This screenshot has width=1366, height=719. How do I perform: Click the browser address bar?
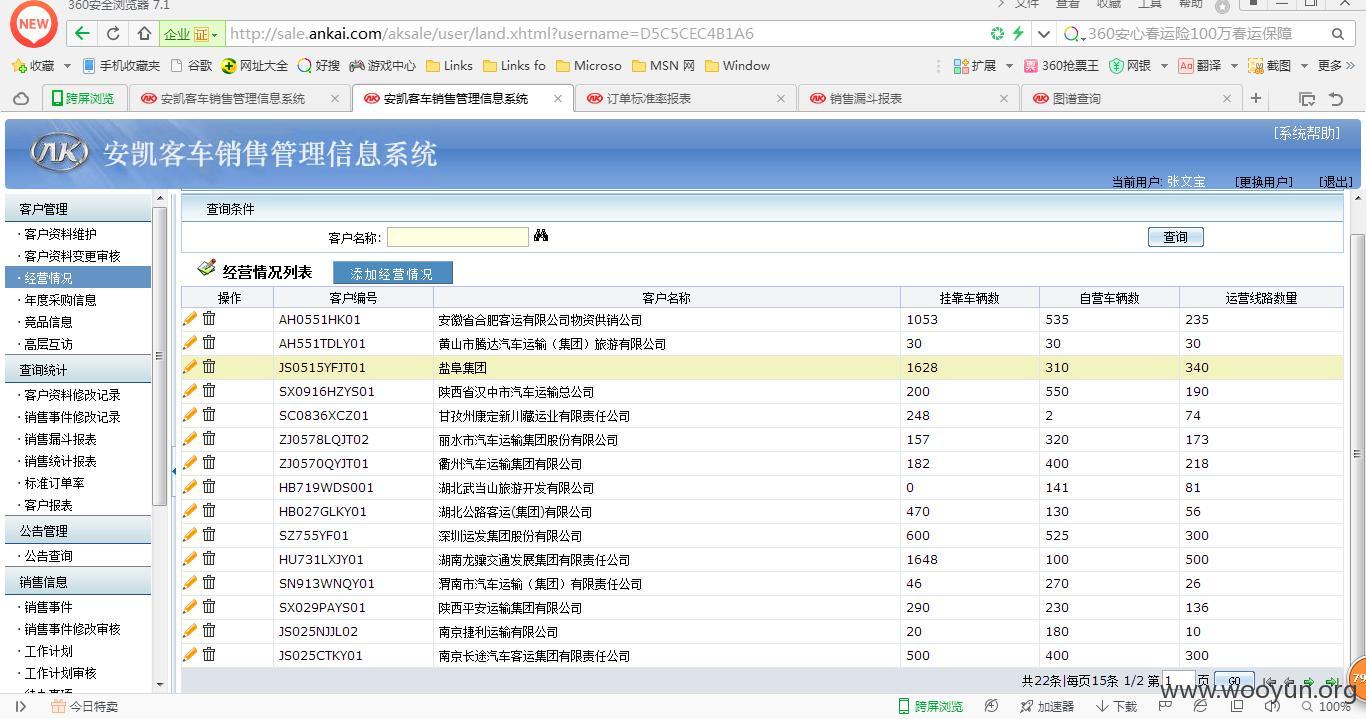[604, 33]
